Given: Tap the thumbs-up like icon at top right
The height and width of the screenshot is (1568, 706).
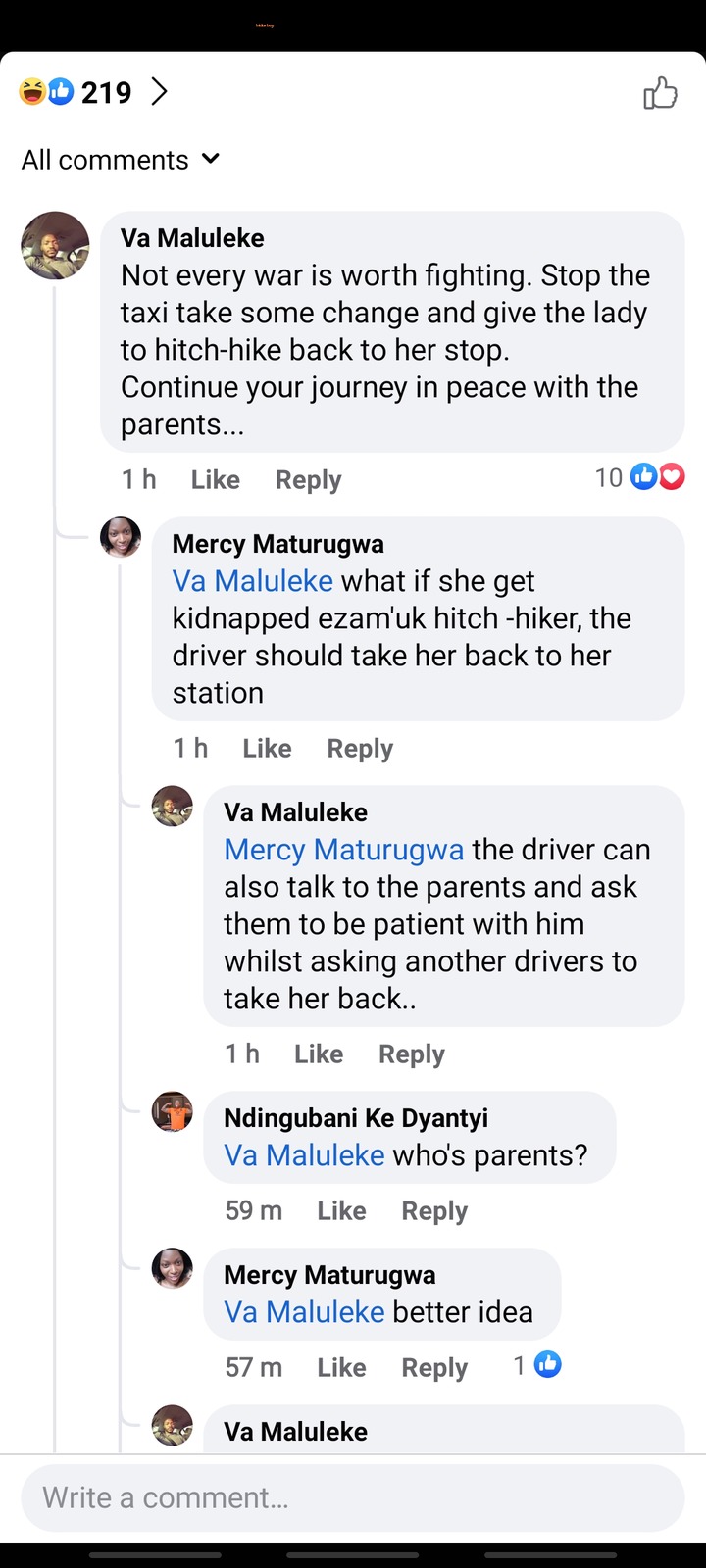Looking at the screenshot, I should point(660,93).
